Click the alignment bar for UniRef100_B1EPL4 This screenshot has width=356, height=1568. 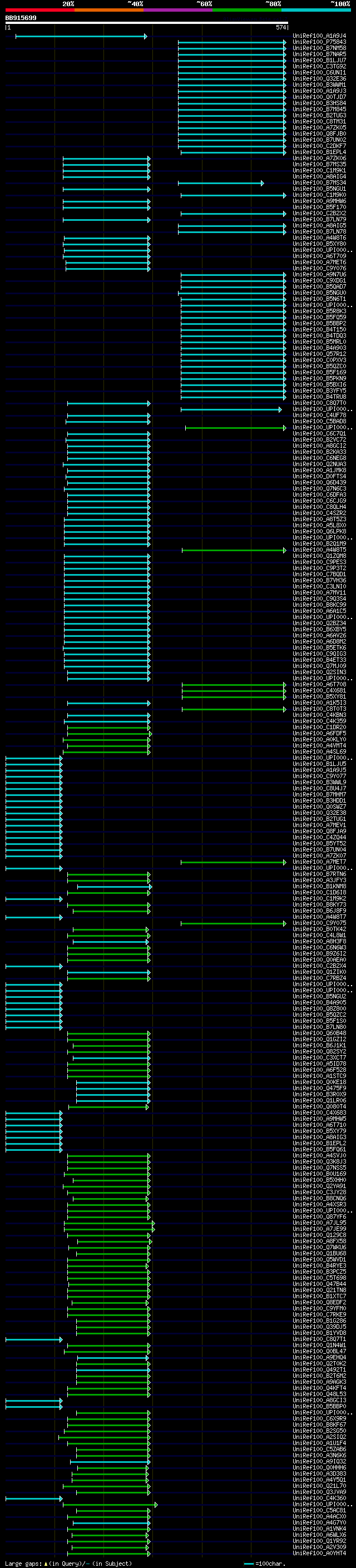(x=233, y=152)
